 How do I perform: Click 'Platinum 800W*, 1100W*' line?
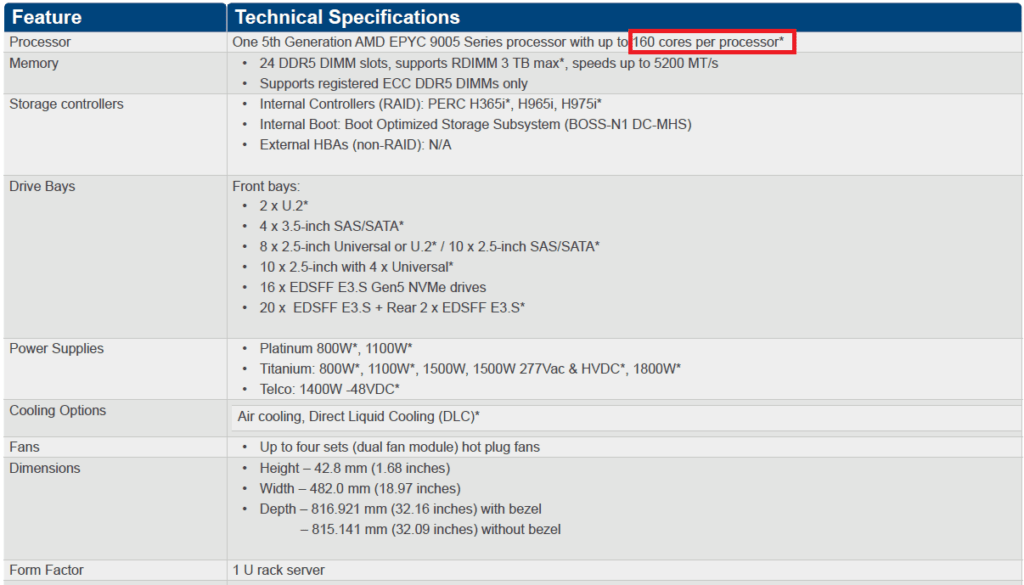336,348
